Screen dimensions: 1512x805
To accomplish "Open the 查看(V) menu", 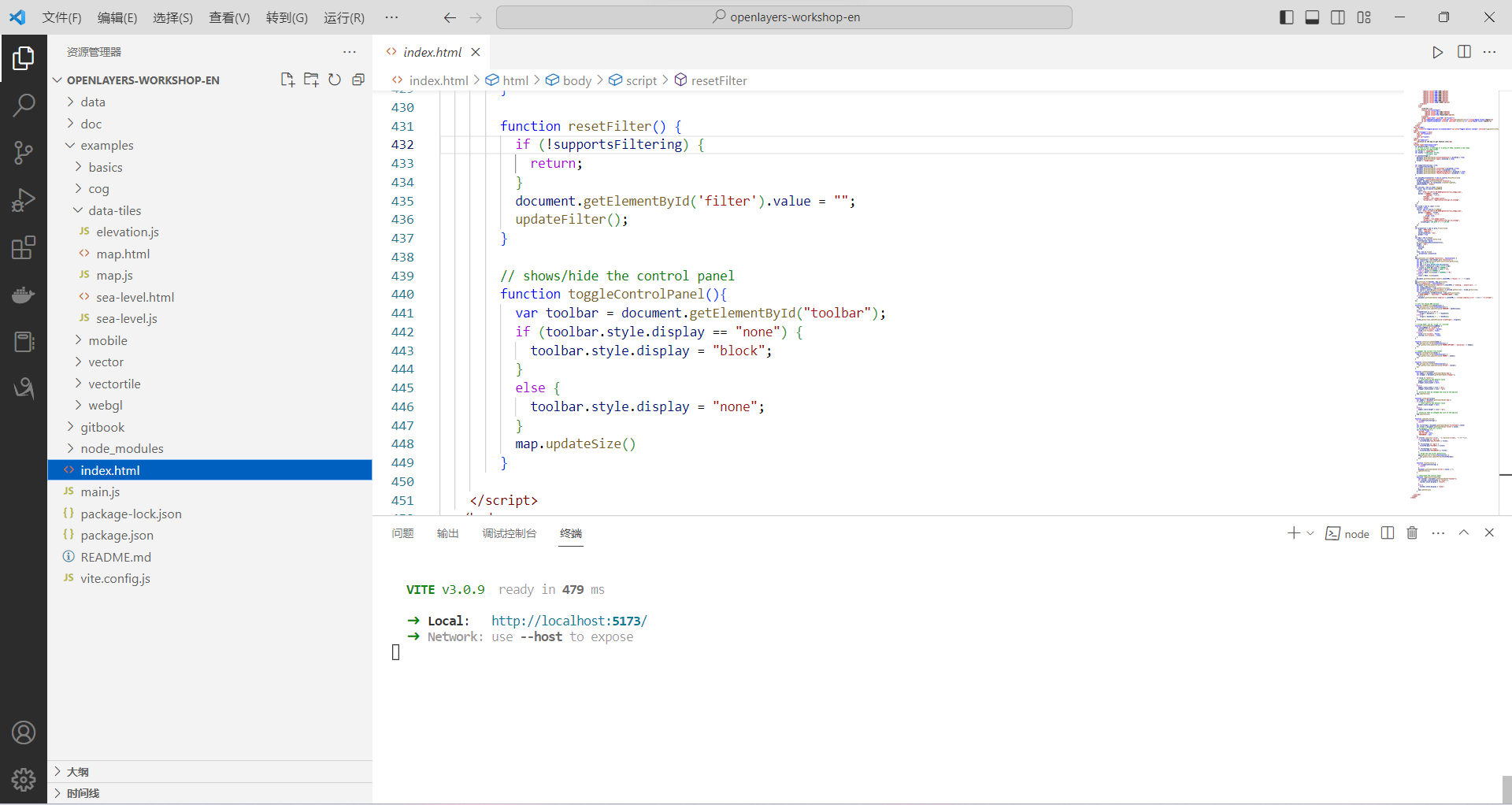I will pyautogui.click(x=229, y=17).
